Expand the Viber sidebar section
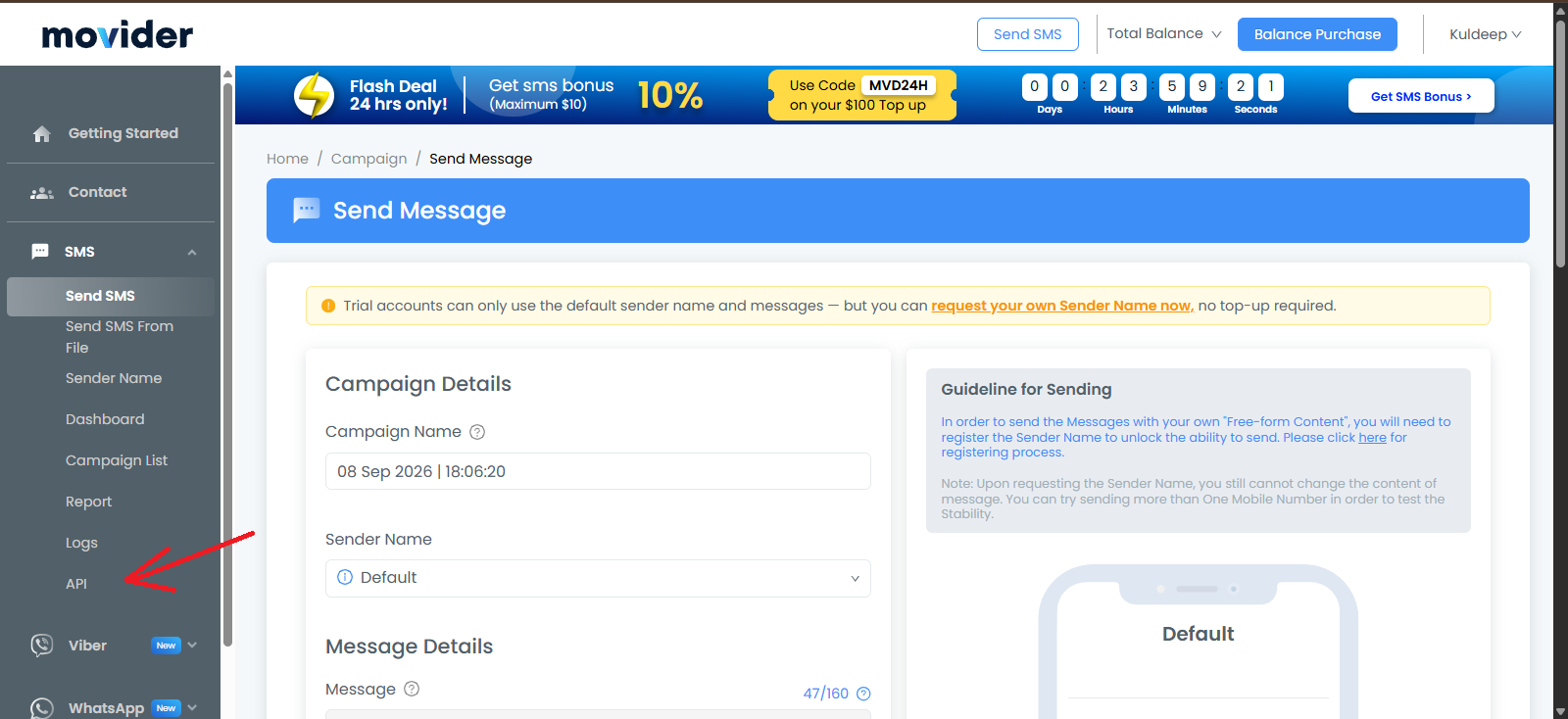Image resolution: width=1568 pixels, height=719 pixels. coord(192,645)
